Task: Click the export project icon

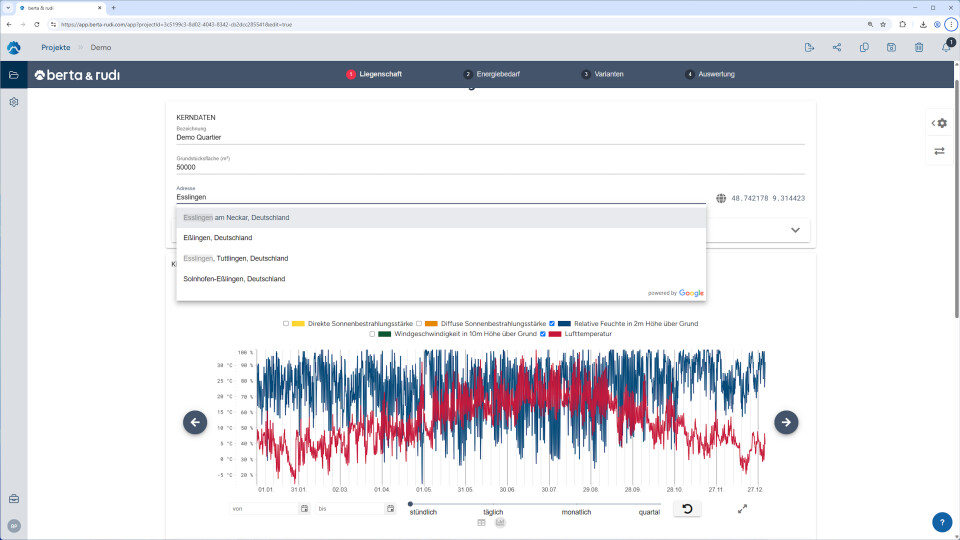Action: coord(809,47)
